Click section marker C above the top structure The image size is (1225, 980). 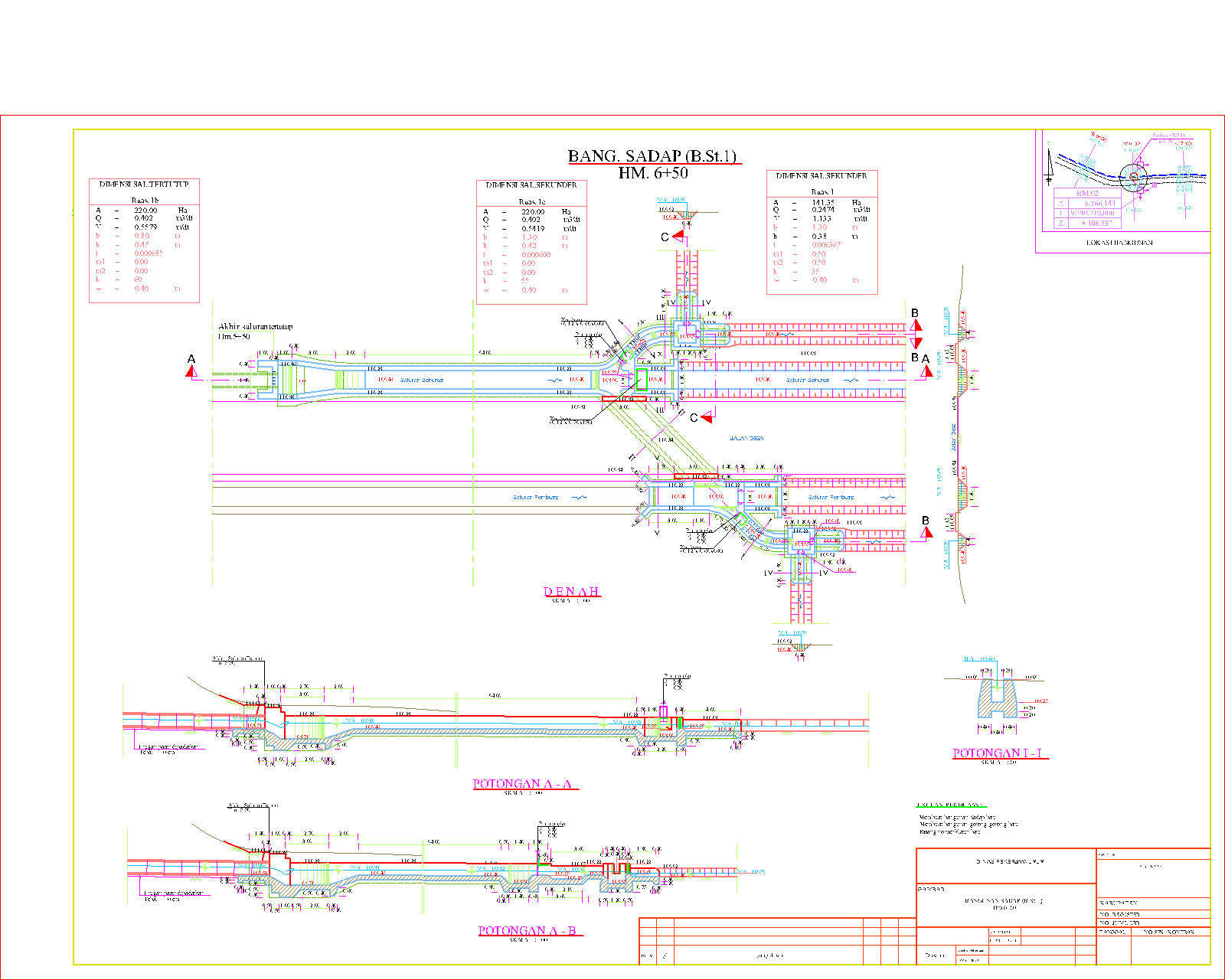[672, 237]
